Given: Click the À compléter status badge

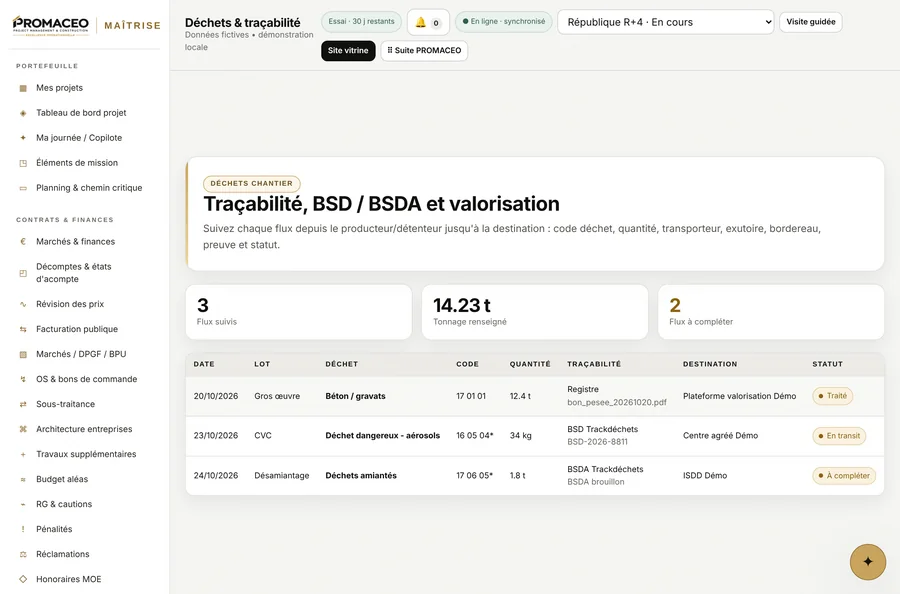Looking at the screenshot, I should click(844, 475).
